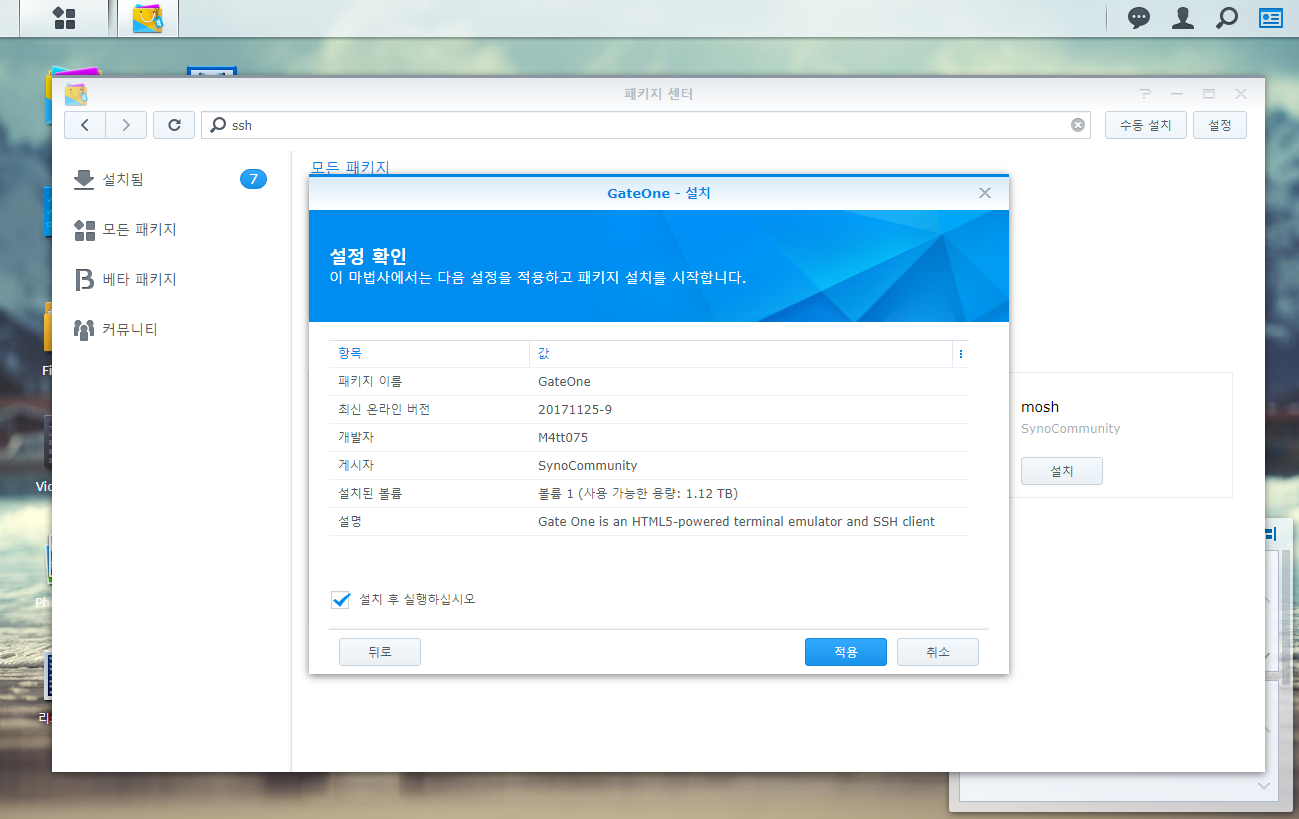Viewport: 1299px width, 819px height.
Task: Open the notifications chat bubble icon
Action: pyautogui.click(x=1139, y=18)
